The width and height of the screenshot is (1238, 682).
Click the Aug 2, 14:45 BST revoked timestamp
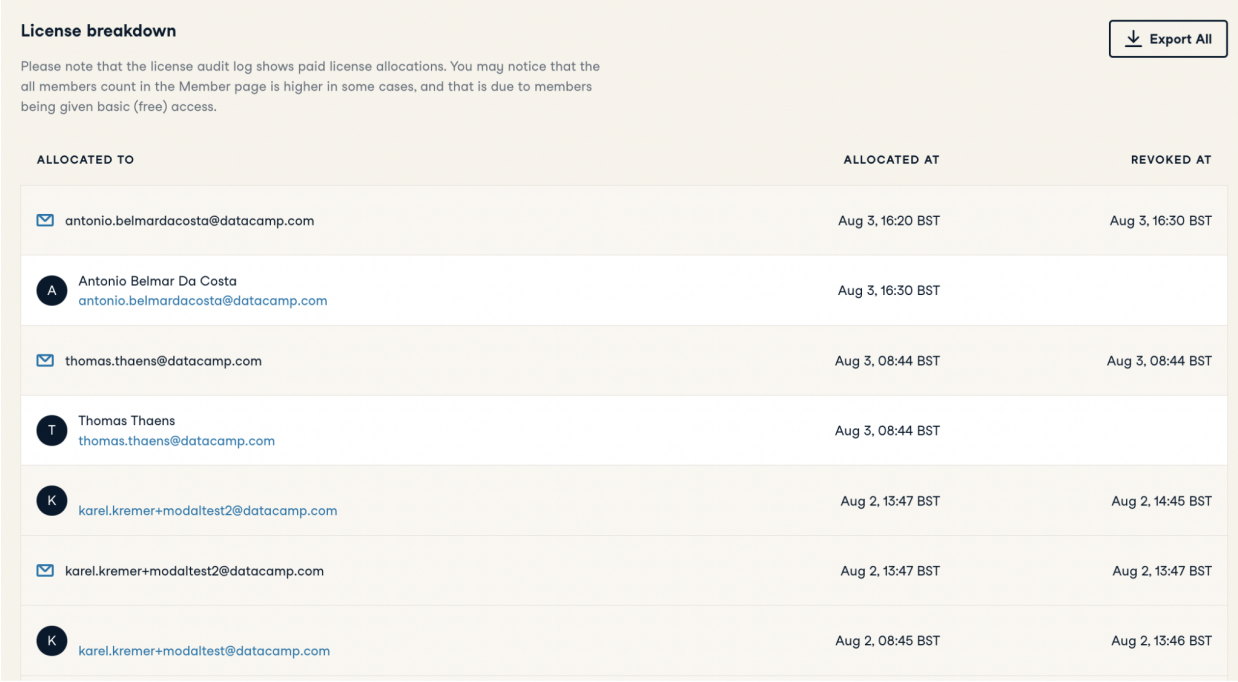click(x=1161, y=501)
